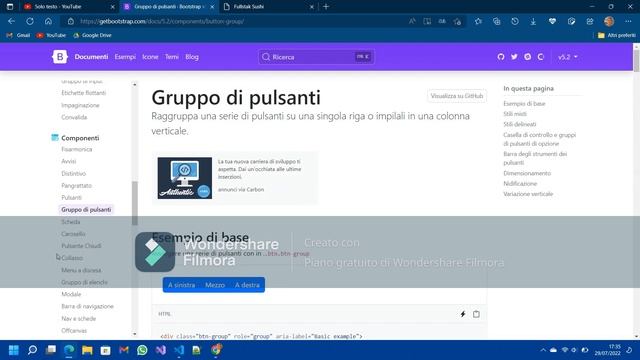
Task: Jump to Variazione verticale section
Action: [x=528, y=194]
